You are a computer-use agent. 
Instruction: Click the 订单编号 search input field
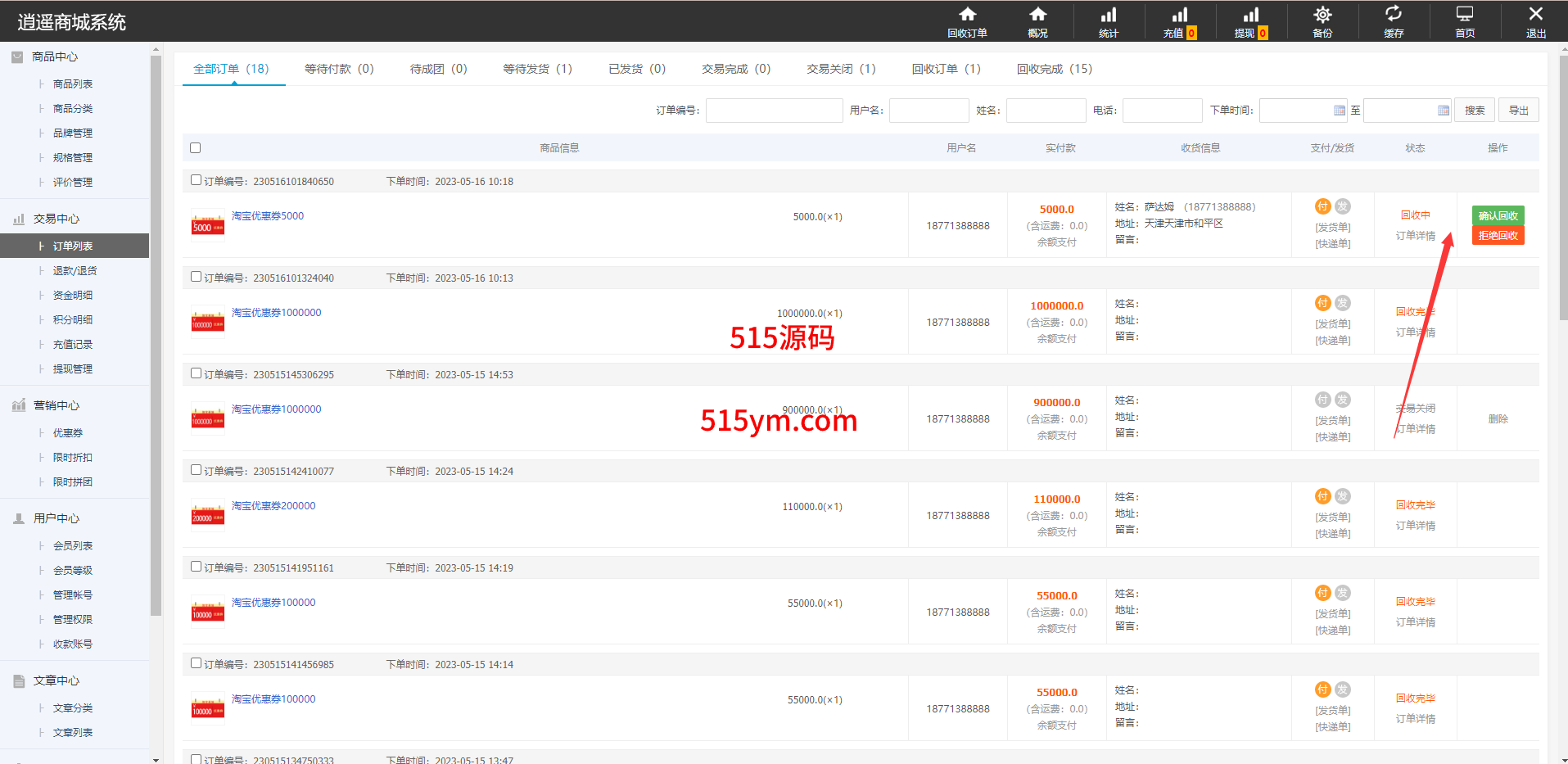click(774, 111)
